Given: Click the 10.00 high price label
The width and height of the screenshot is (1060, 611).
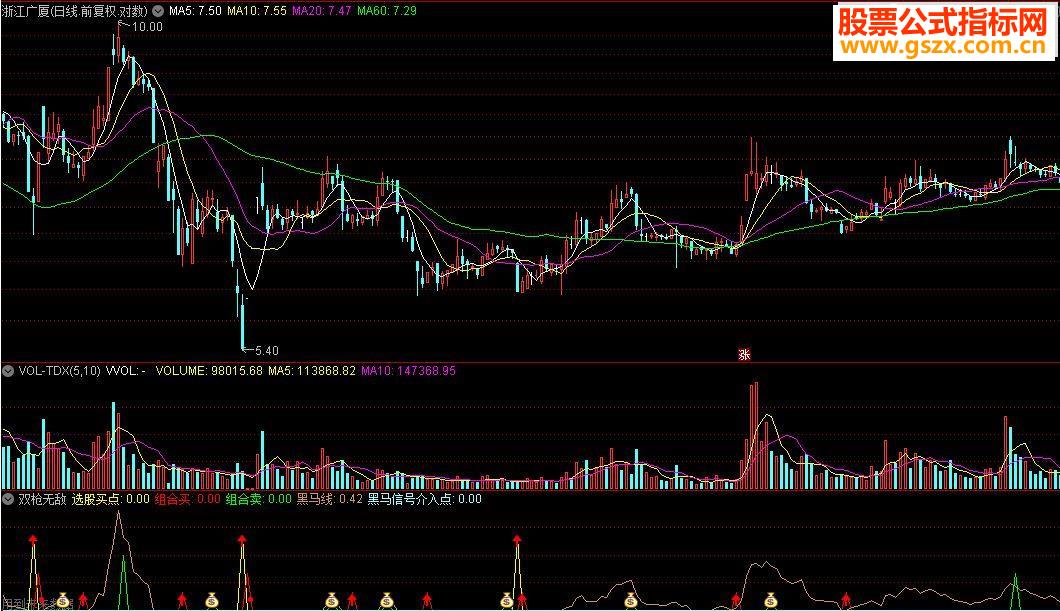Looking at the screenshot, I should pyautogui.click(x=147, y=27).
